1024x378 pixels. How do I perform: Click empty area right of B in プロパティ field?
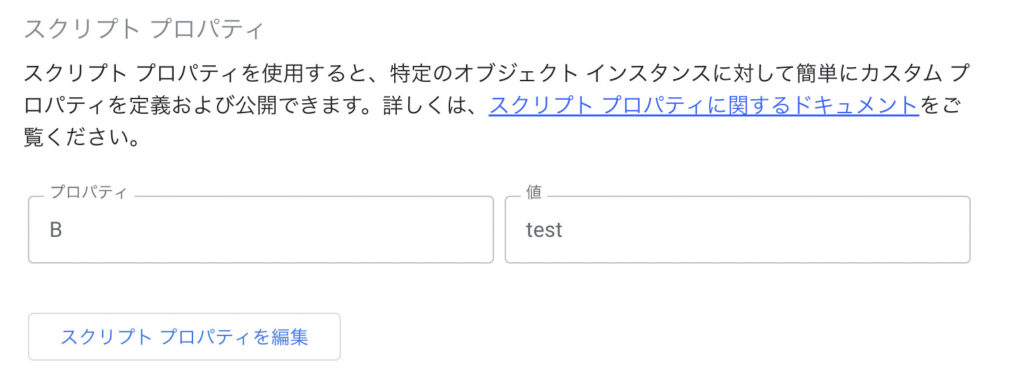click(274, 230)
